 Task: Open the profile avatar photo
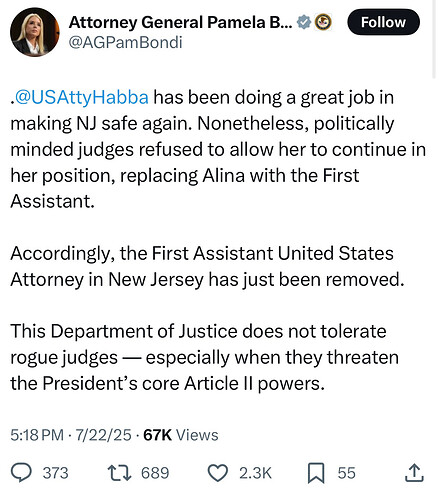(x=35, y=32)
